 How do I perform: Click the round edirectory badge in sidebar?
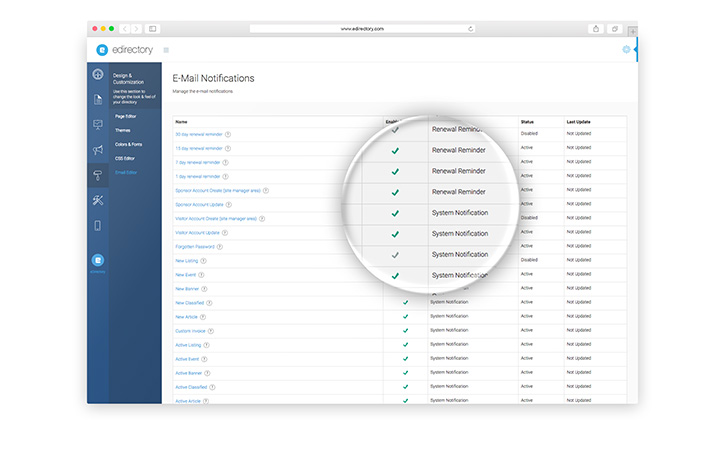(97, 260)
